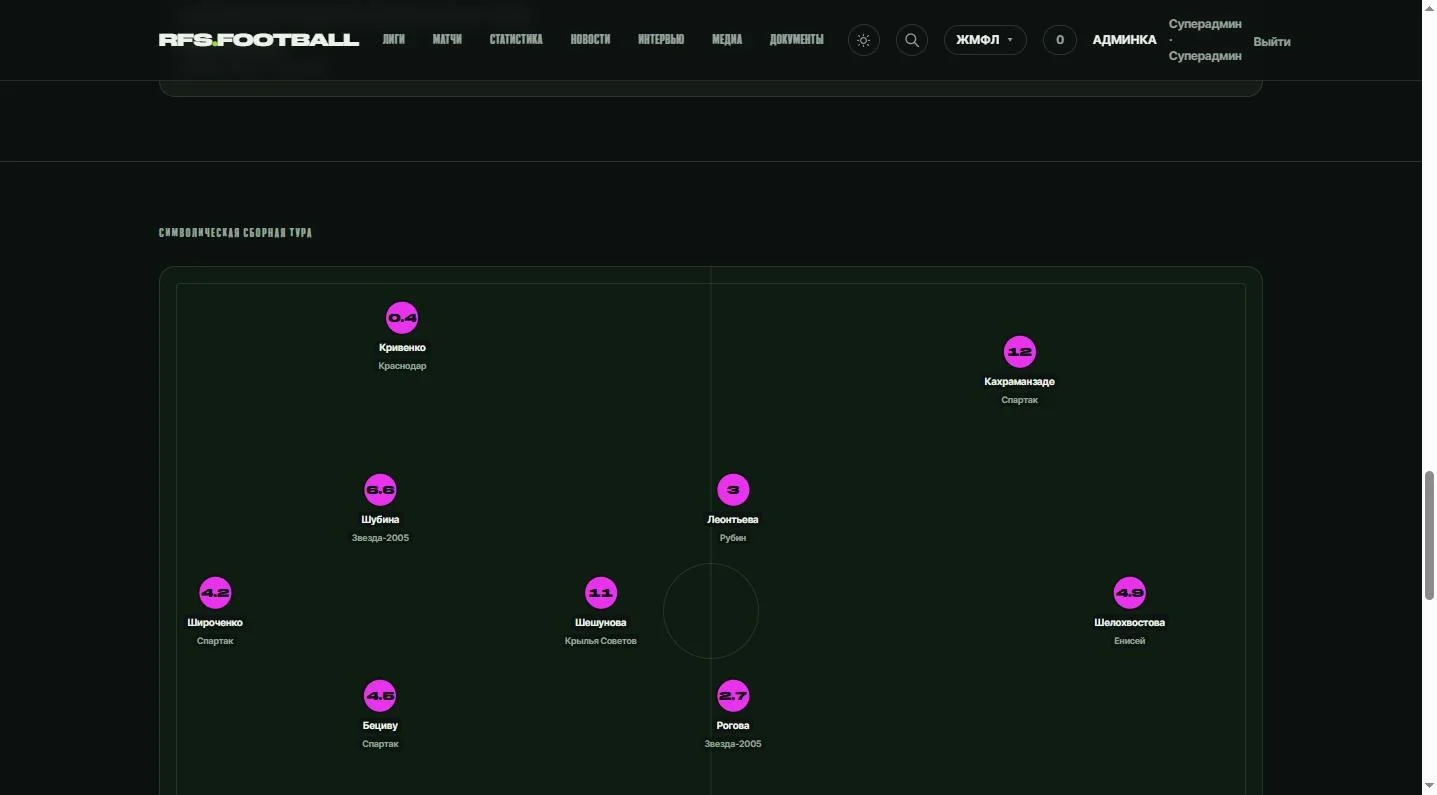The image size is (1437, 795).
Task: Open the ДОКУМЕНТЫ menu item
Action: (x=797, y=40)
